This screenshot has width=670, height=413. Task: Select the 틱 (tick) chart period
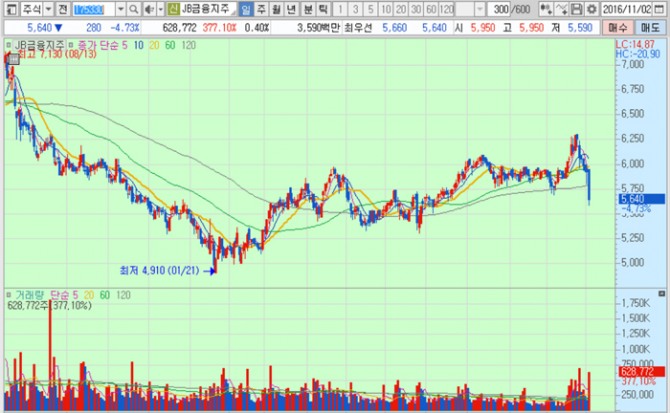point(323,9)
